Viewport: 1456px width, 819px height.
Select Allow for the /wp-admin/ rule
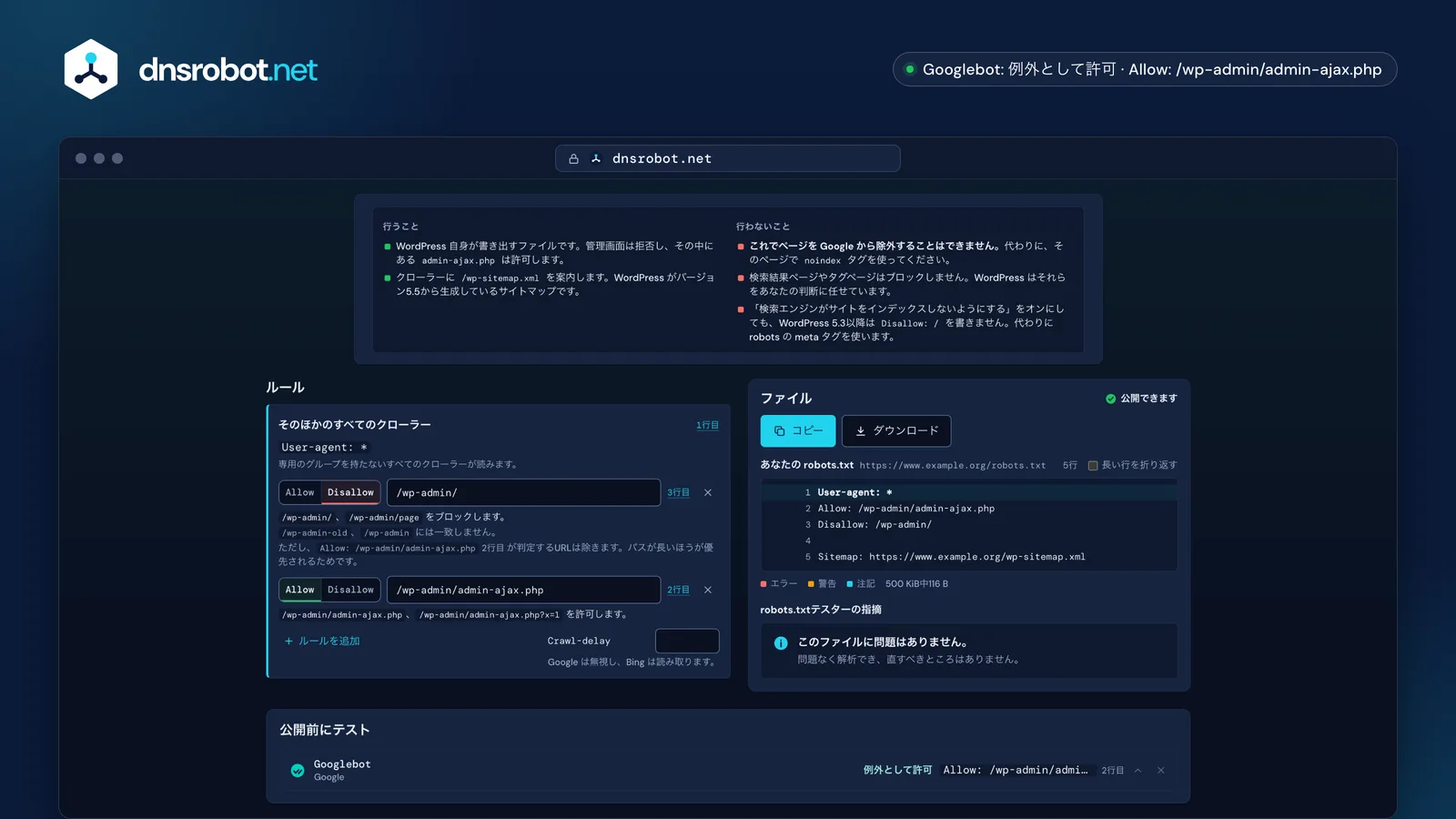tap(299, 492)
